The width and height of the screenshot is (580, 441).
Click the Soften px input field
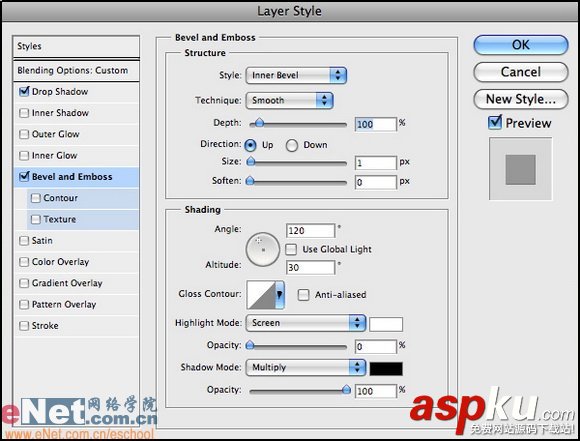click(x=375, y=182)
